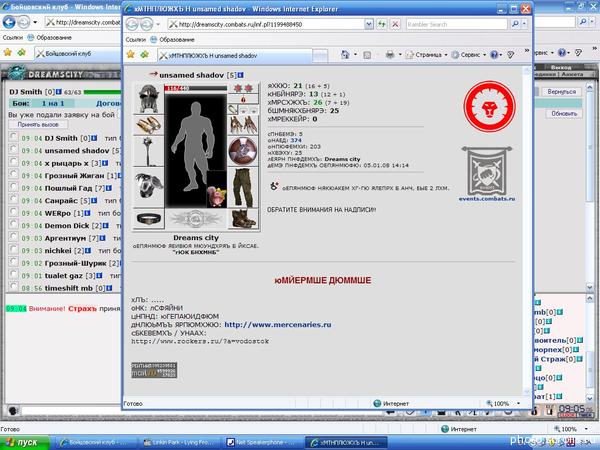The height and width of the screenshot is (450, 600).
Task: Open new blank tab in front window
Action: pyautogui.click(x=320, y=56)
